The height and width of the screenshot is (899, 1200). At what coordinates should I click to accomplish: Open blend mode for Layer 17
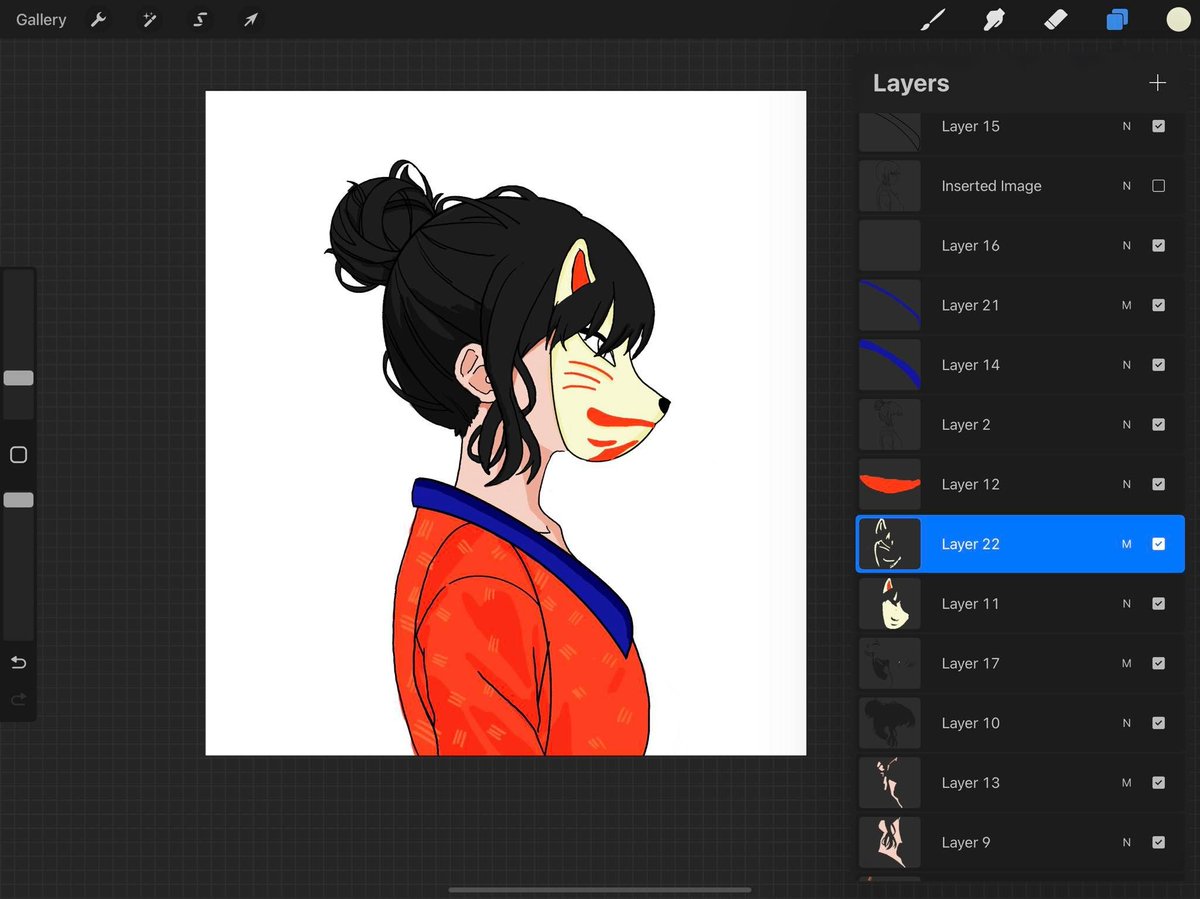click(x=1127, y=664)
